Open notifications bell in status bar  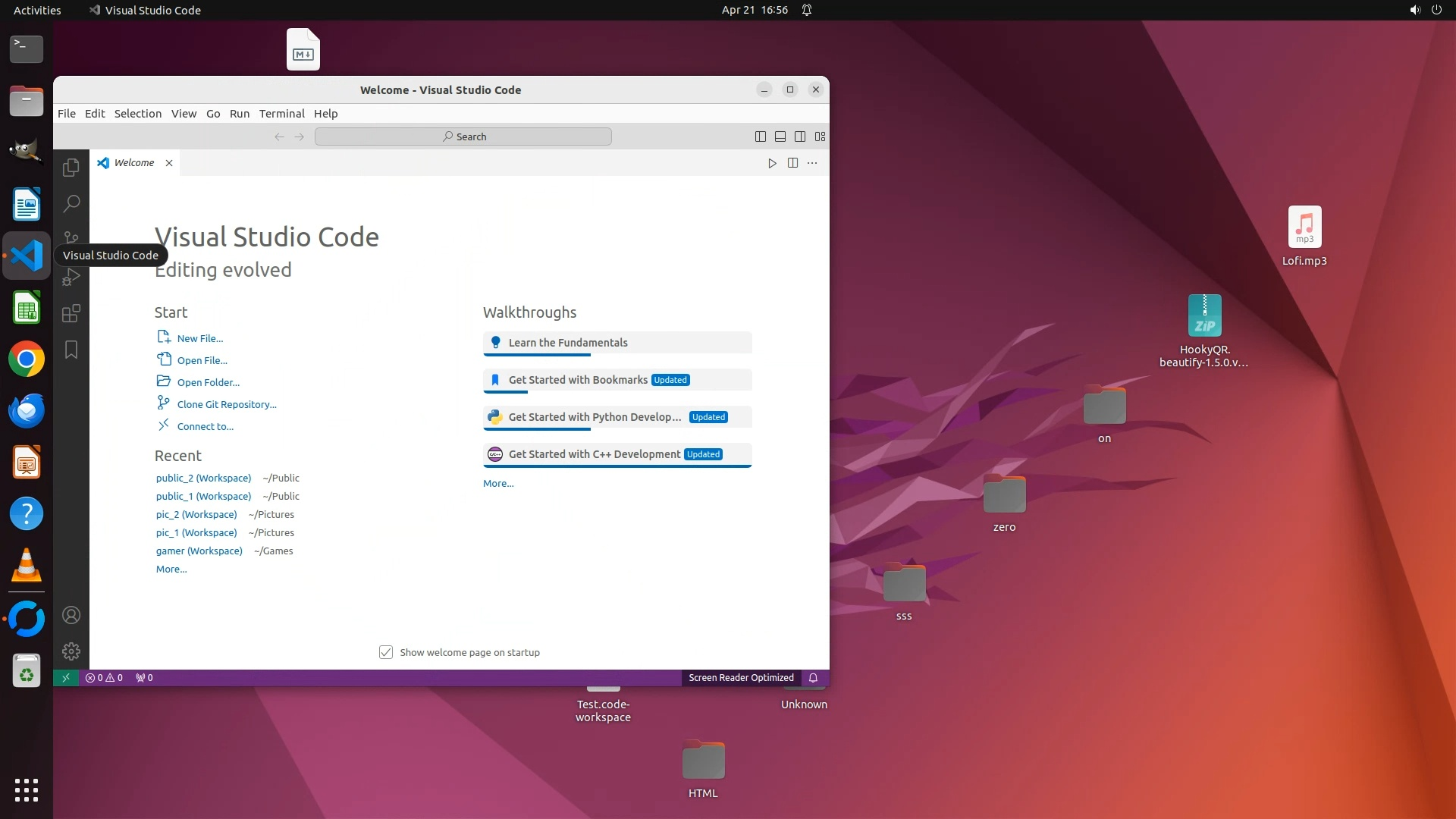click(813, 678)
